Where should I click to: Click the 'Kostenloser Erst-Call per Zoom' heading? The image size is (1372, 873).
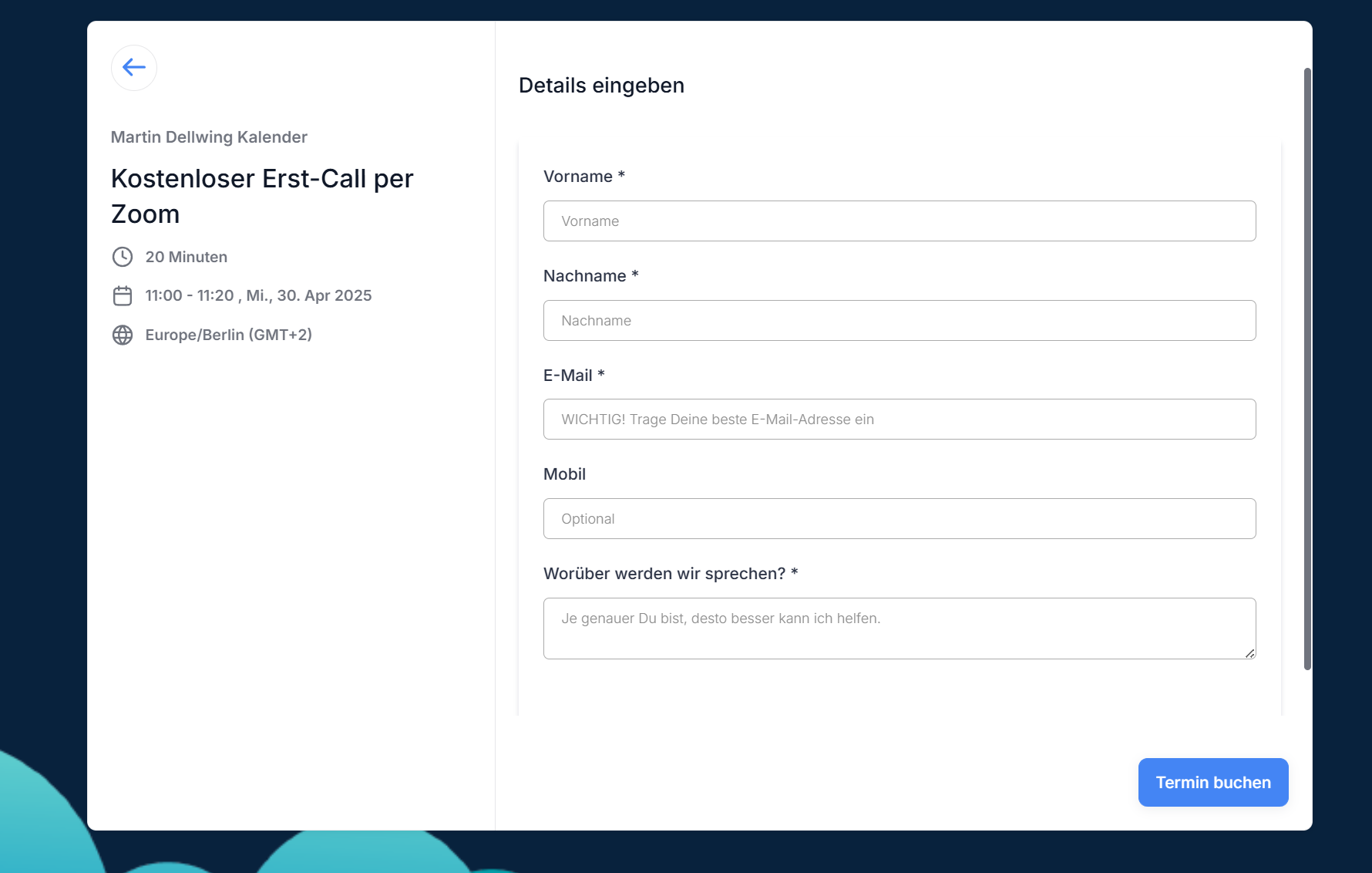pos(262,196)
